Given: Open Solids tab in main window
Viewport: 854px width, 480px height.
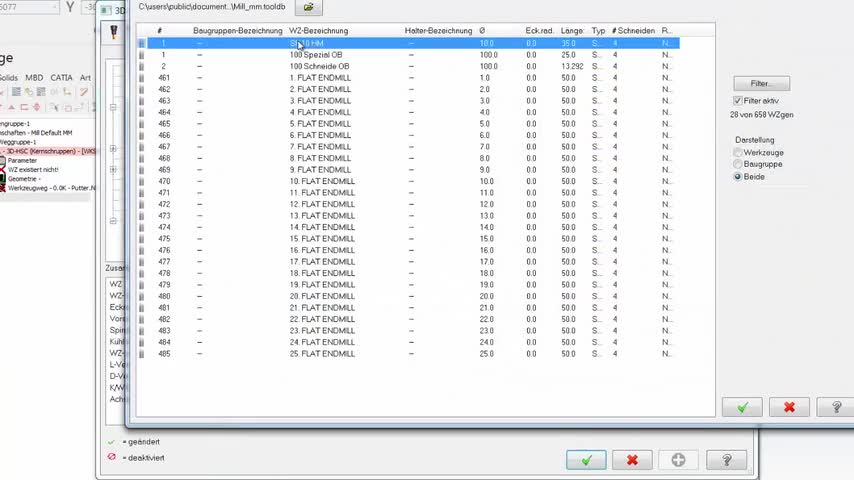Looking at the screenshot, I should pos(9,78).
